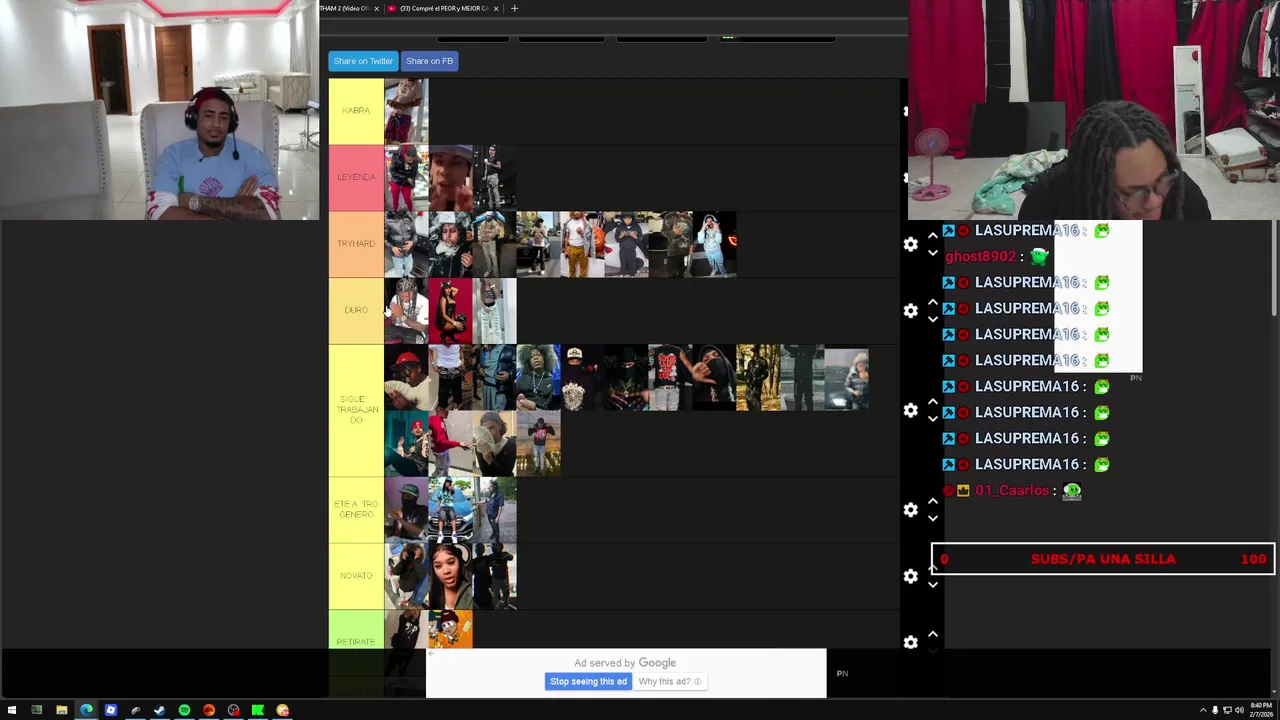1280x720 pixels.
Task: Open settings gear for TRYHARD tier row
Action: click(910, 244)
